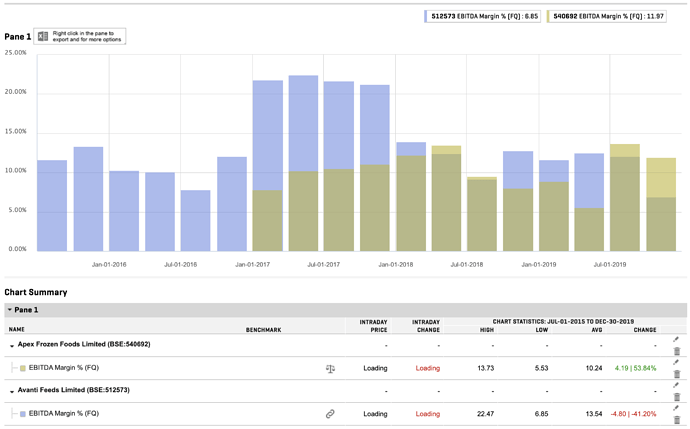Click the Benchmark column header
Viewport: 690px width, 429px height.
(x=263, y=328)
